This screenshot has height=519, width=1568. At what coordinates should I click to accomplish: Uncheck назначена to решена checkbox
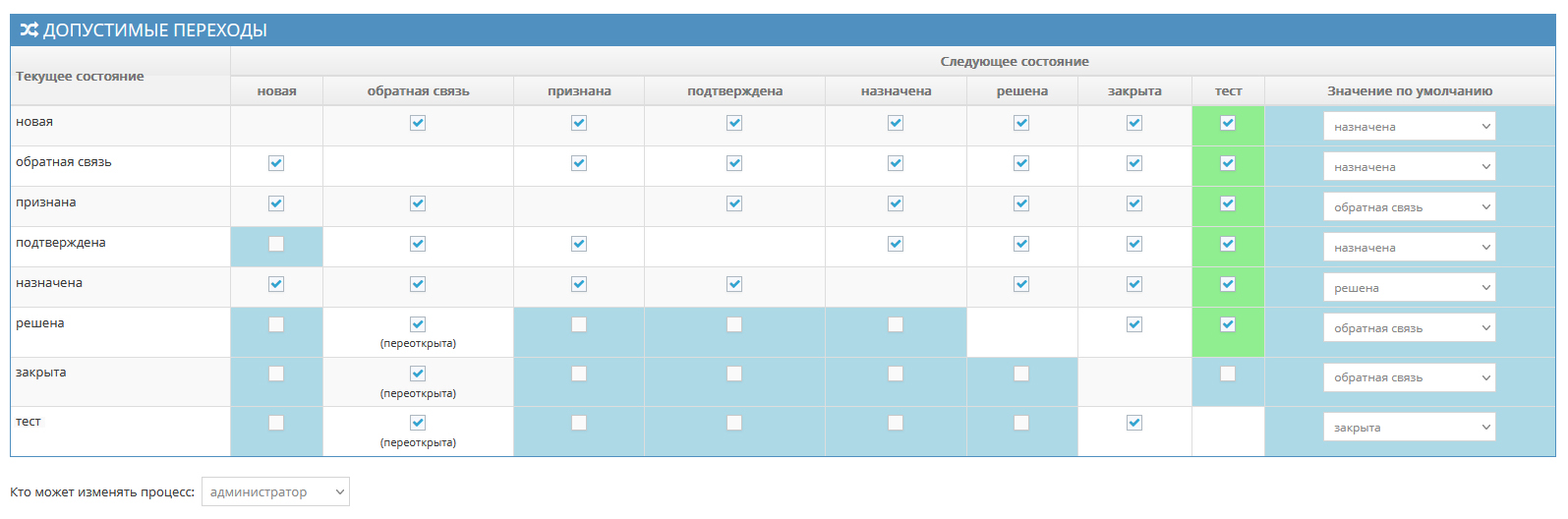pos(1021,284)
